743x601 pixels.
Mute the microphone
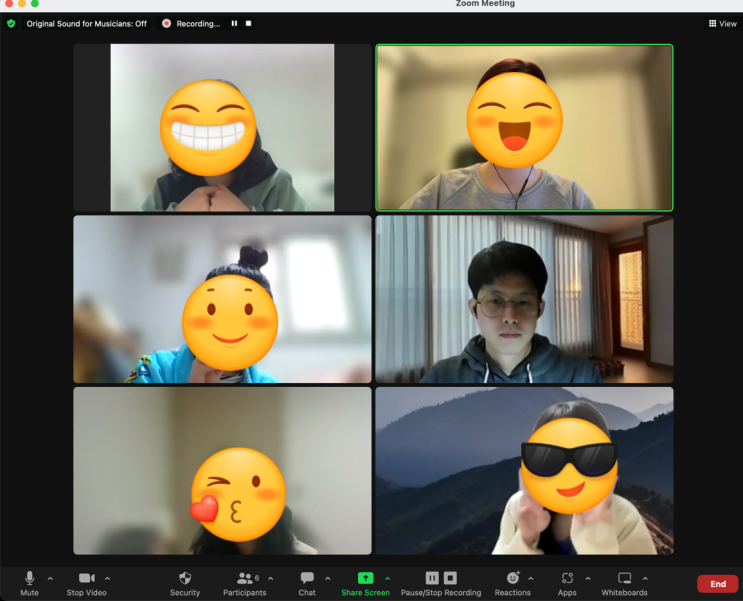tap(29, 583)
